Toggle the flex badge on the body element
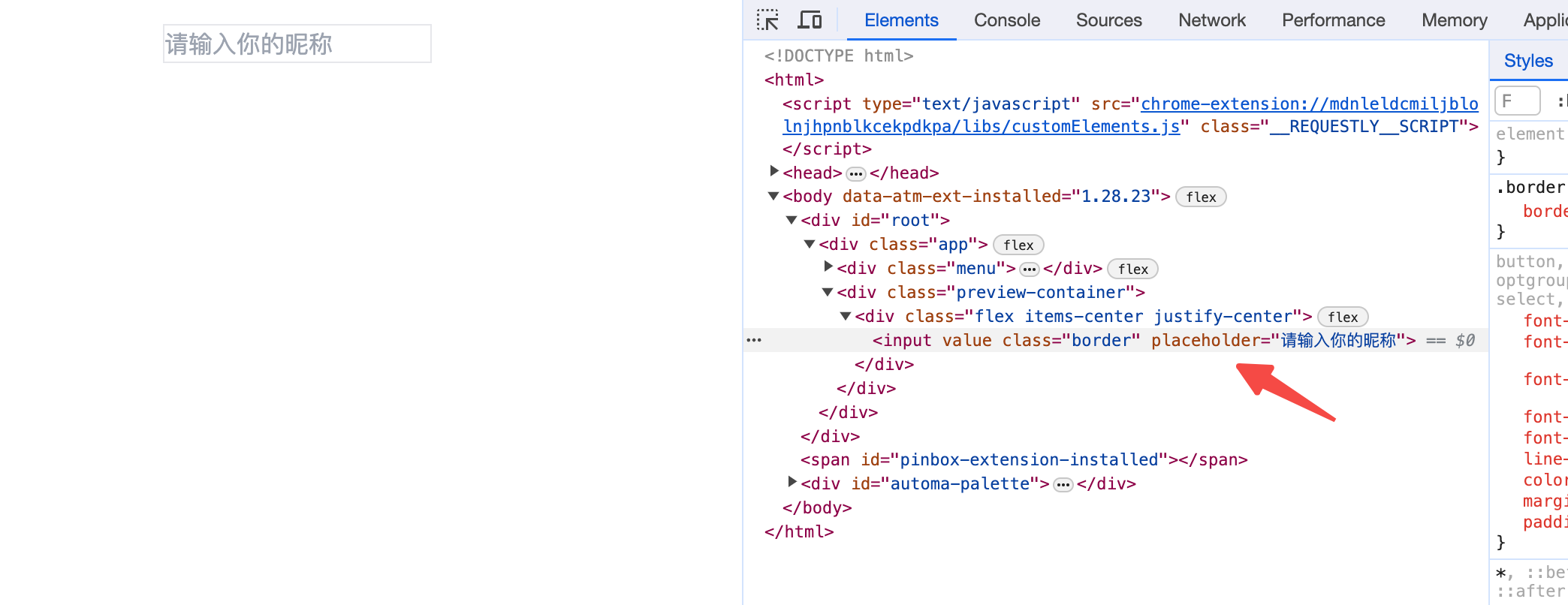This screenshot has width=1568, height=605. point(1201,197)
